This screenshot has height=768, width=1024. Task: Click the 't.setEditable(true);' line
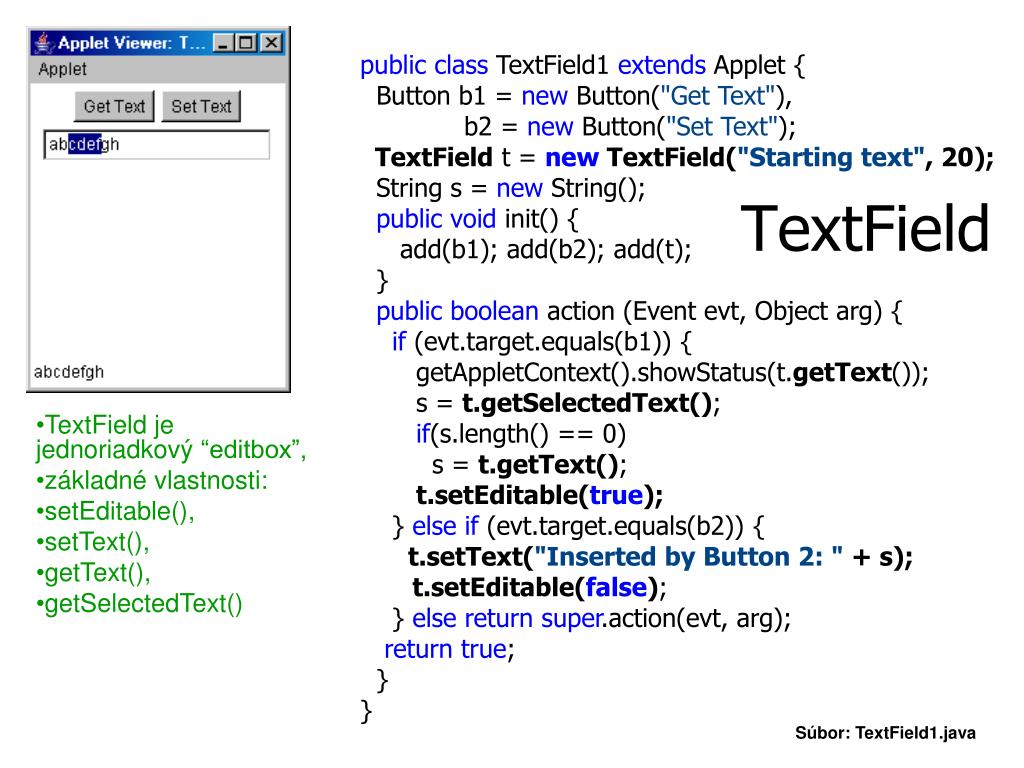pos(539,495)
